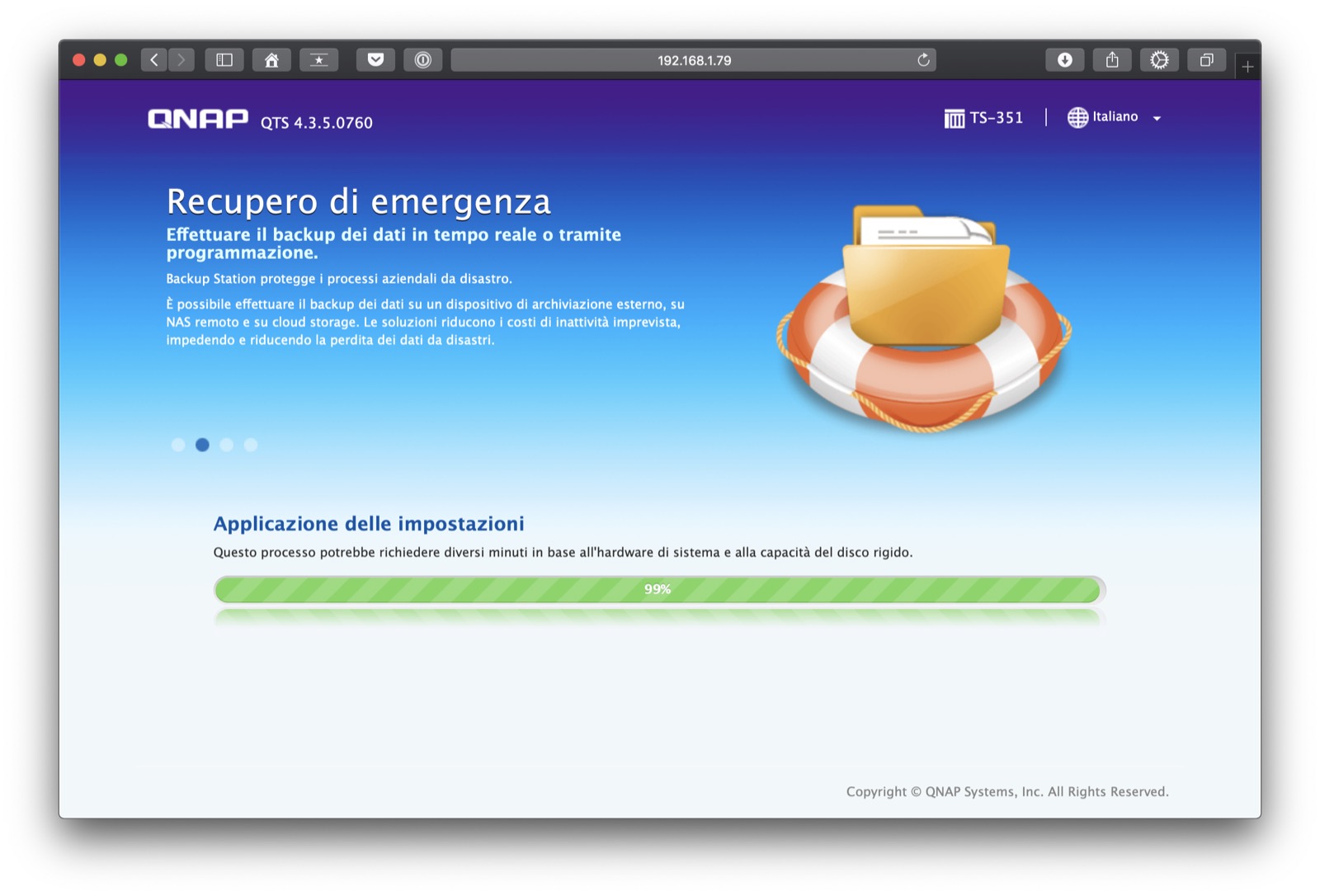Focus the 192.168.1.79 address field
1320x896 pixels.
tap(693, 59)
